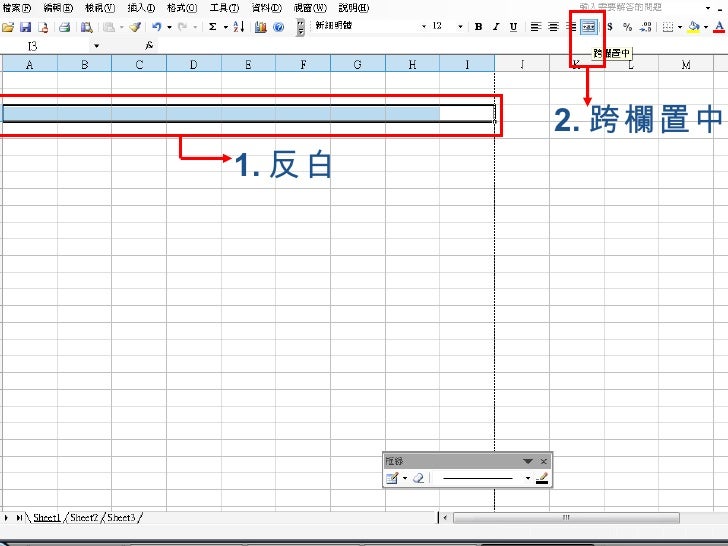Click the Name Box showing I3
Screen dimensions: 728x546
point(45,46)
